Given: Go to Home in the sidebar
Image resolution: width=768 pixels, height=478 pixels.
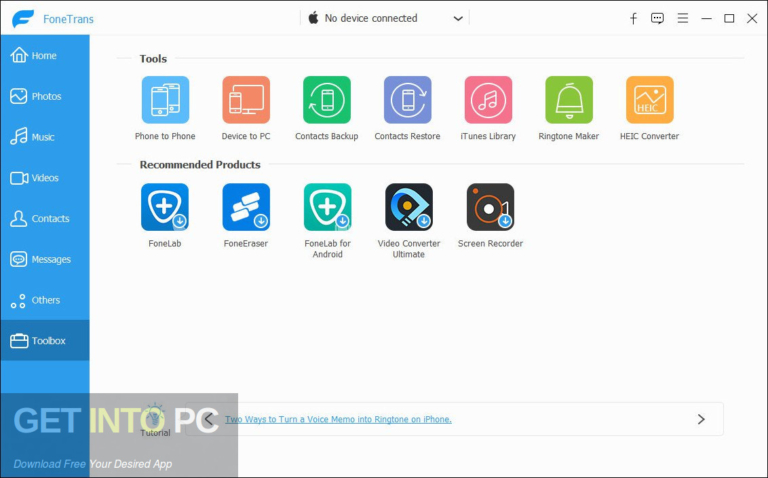Looking at the screenshot, I should click(x=45, y=55).
